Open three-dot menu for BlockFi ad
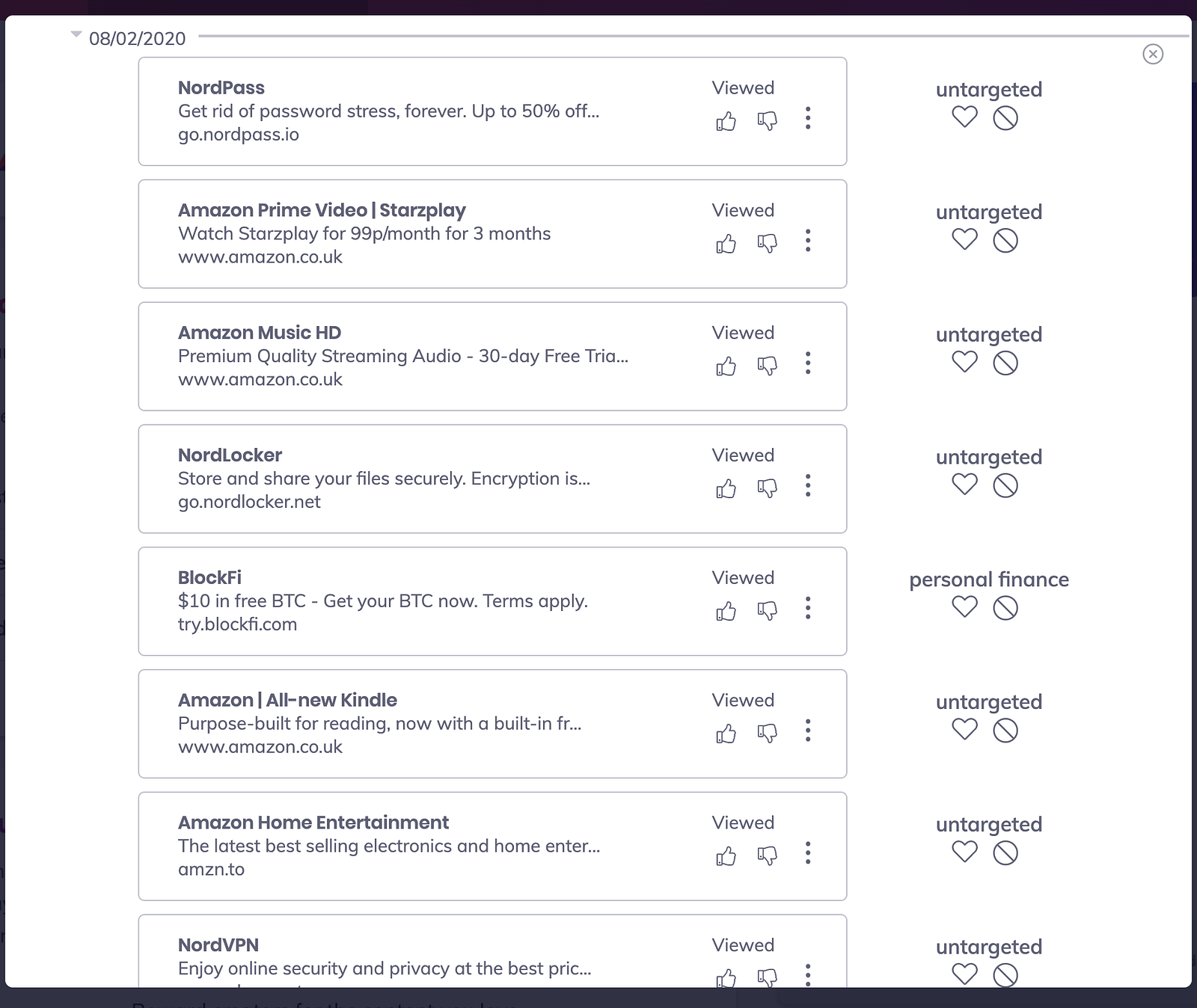The width and height of the screenshot is (1197, 1008). (x=808, y=608)
